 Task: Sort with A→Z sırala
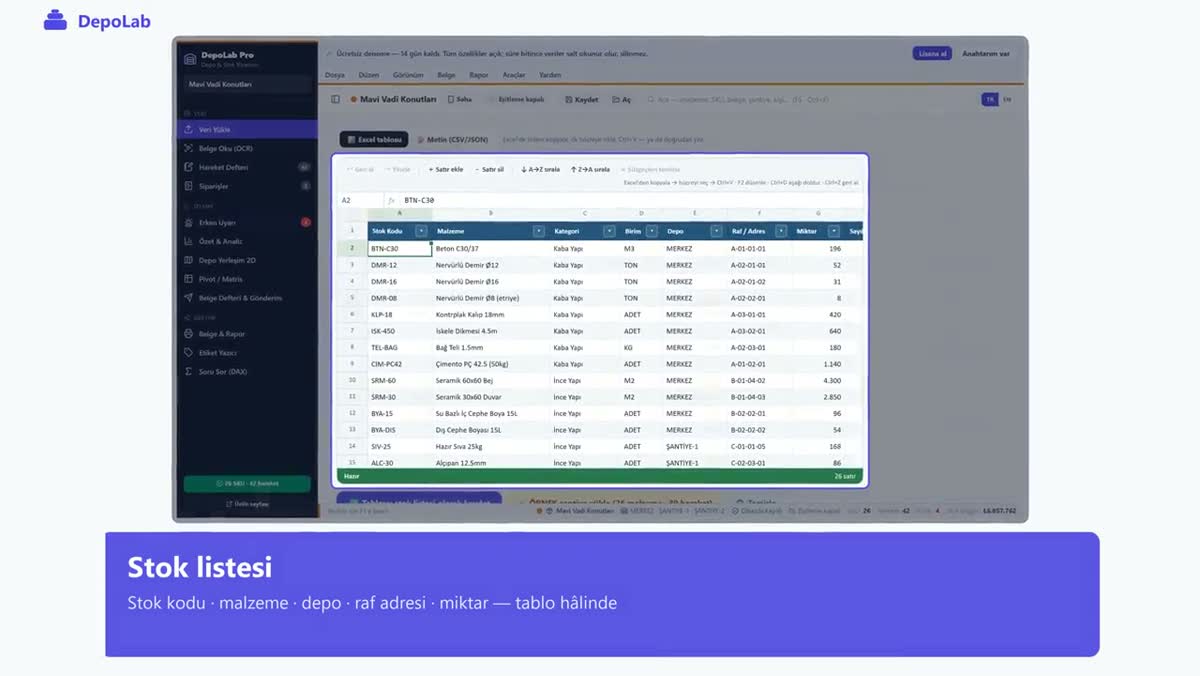click(x=540, y=170)
